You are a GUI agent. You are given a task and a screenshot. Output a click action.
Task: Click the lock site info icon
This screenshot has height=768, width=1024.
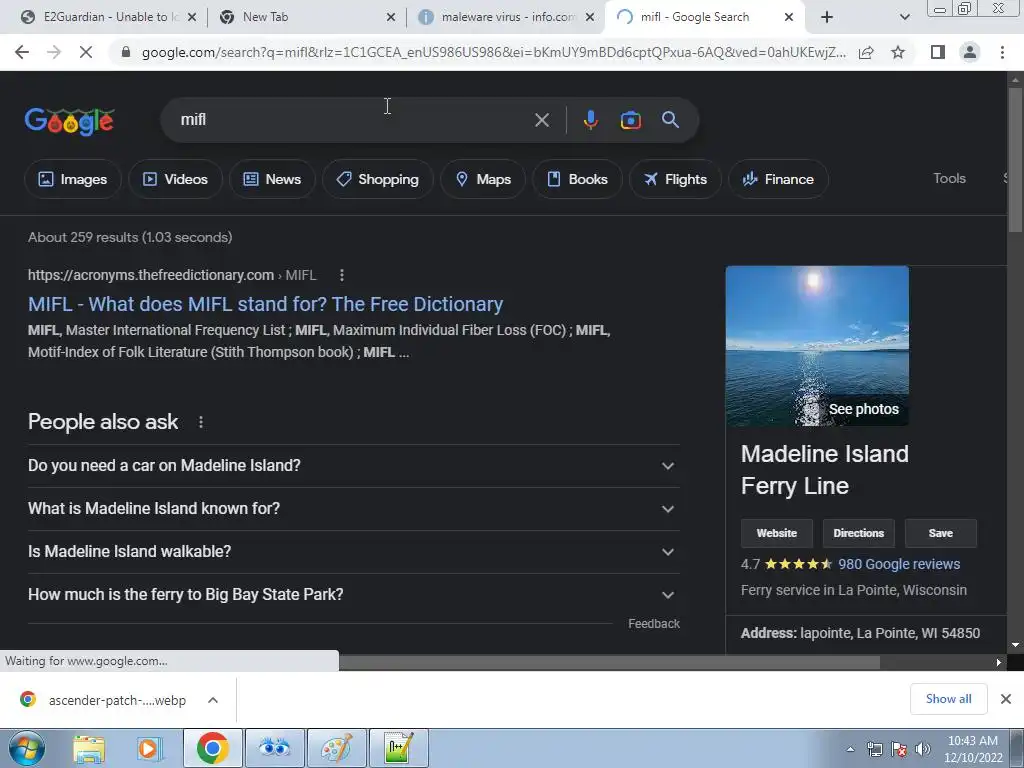click(x=126, y=52)
